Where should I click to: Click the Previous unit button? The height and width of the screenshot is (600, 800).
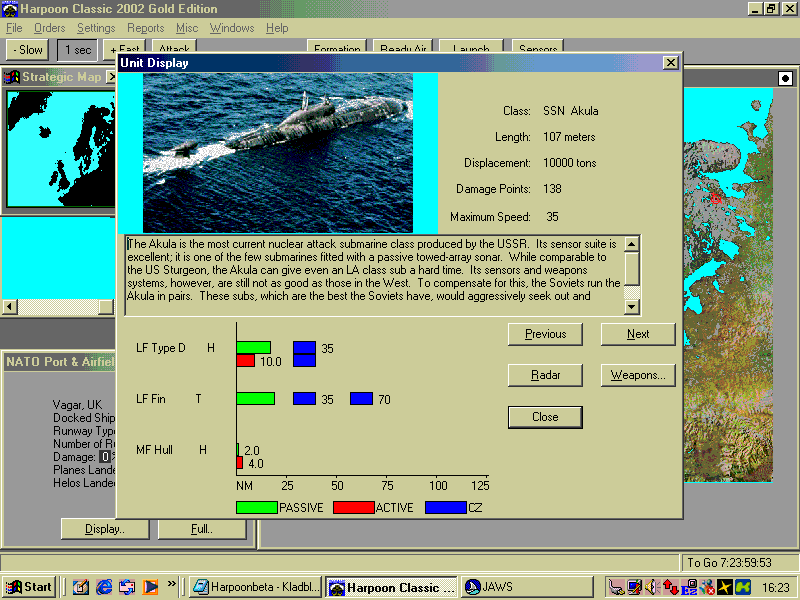point(545,334)
